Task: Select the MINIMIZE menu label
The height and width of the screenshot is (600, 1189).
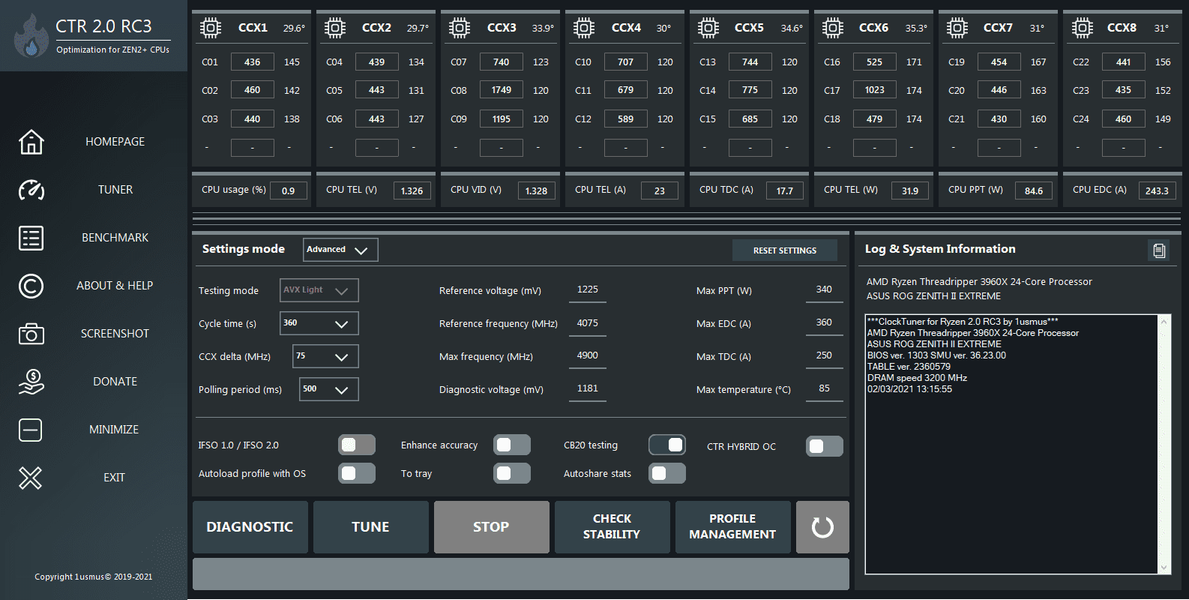Action: pyautogui.click(x=114, y=430)
